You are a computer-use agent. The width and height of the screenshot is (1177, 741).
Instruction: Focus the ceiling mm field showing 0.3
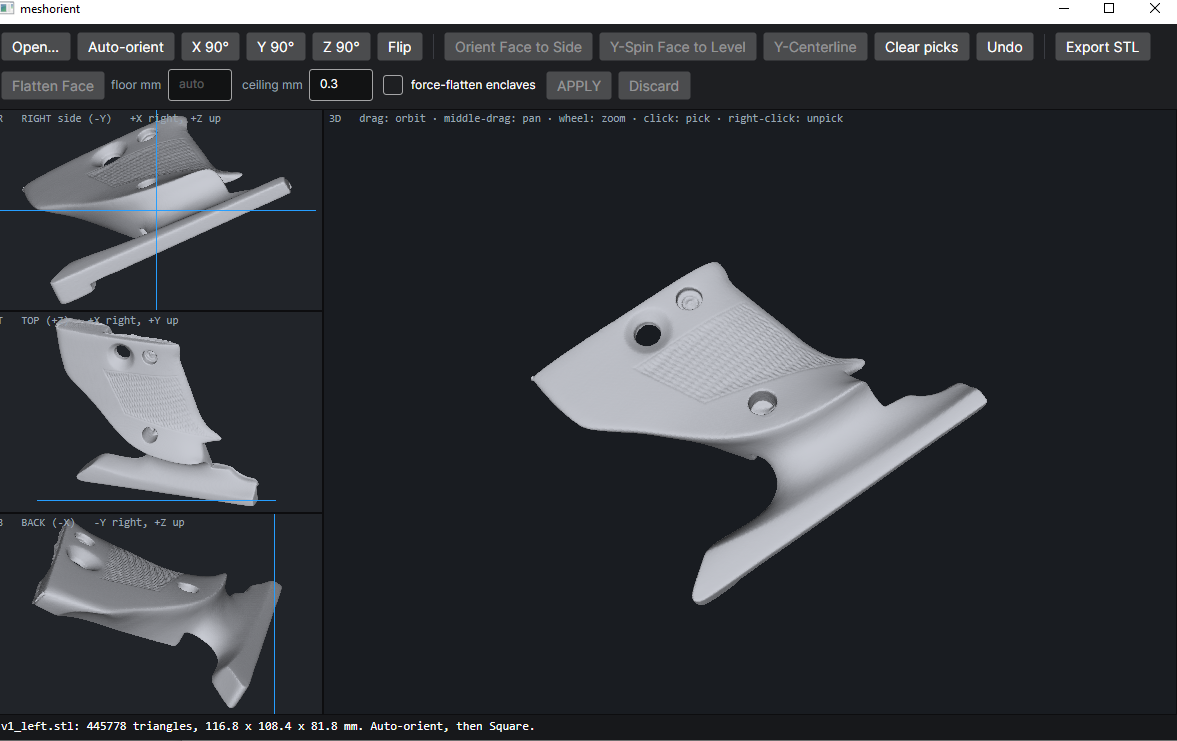point(341,85)
